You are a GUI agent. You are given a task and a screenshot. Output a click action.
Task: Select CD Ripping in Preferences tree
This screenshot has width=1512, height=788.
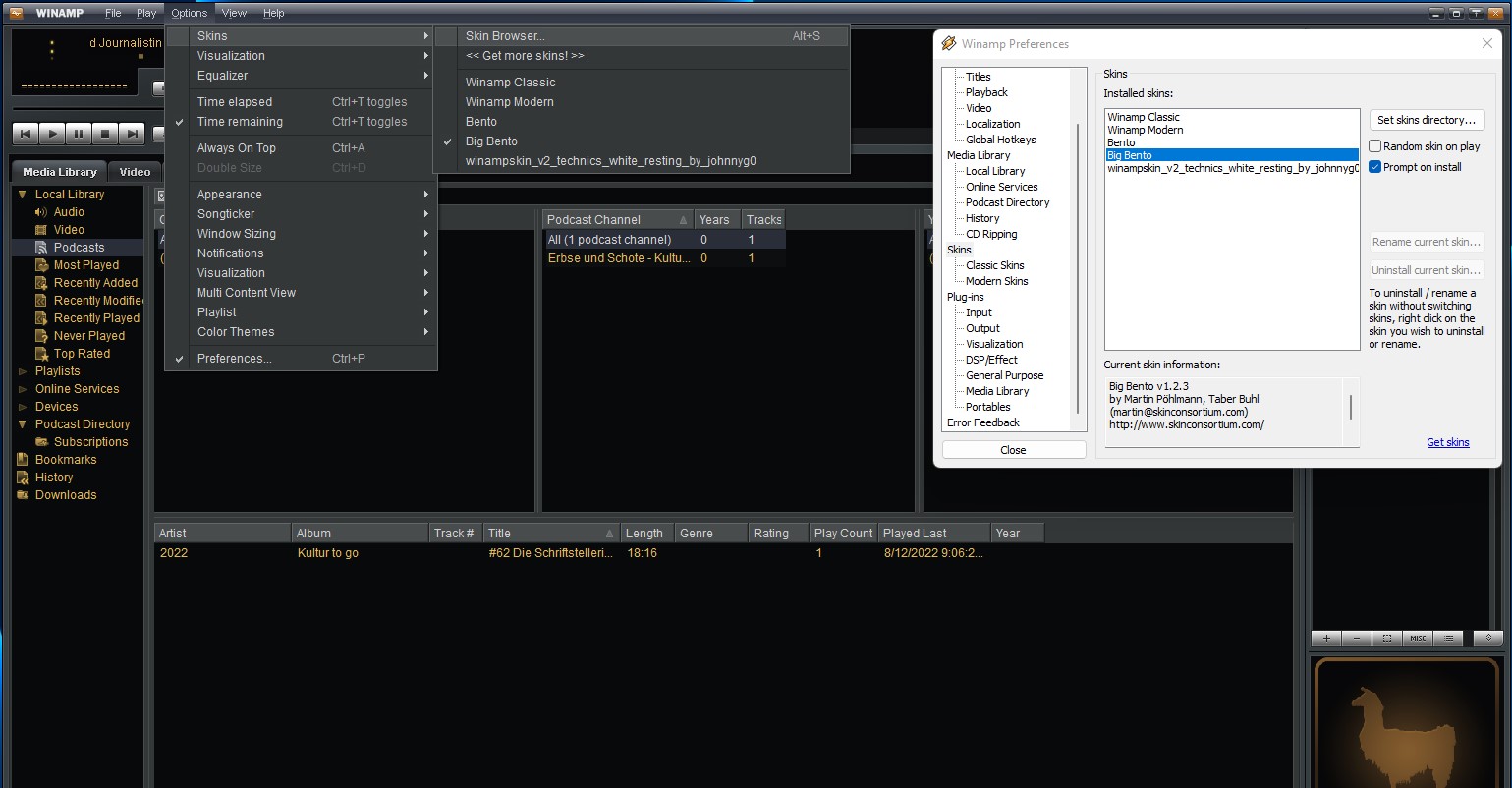pos(991,234)
